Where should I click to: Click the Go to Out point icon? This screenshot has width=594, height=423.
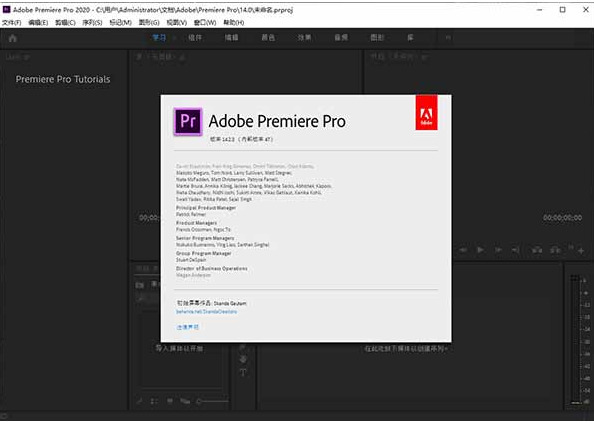[516, 250]
